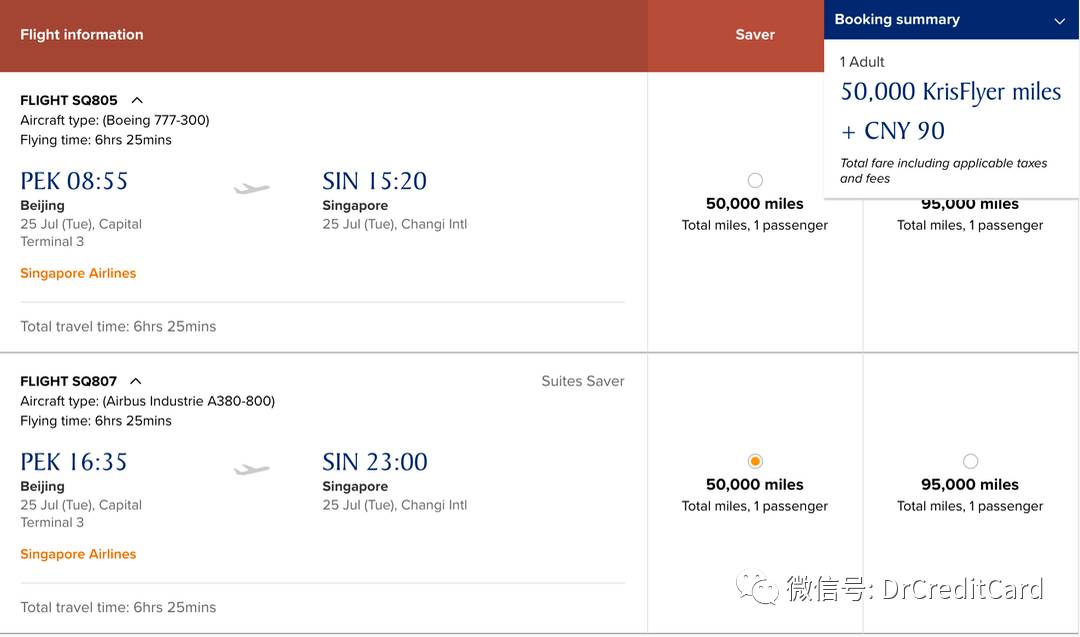1080x637 pixels.
Task: Click the Flight information header
Action: 81,35
